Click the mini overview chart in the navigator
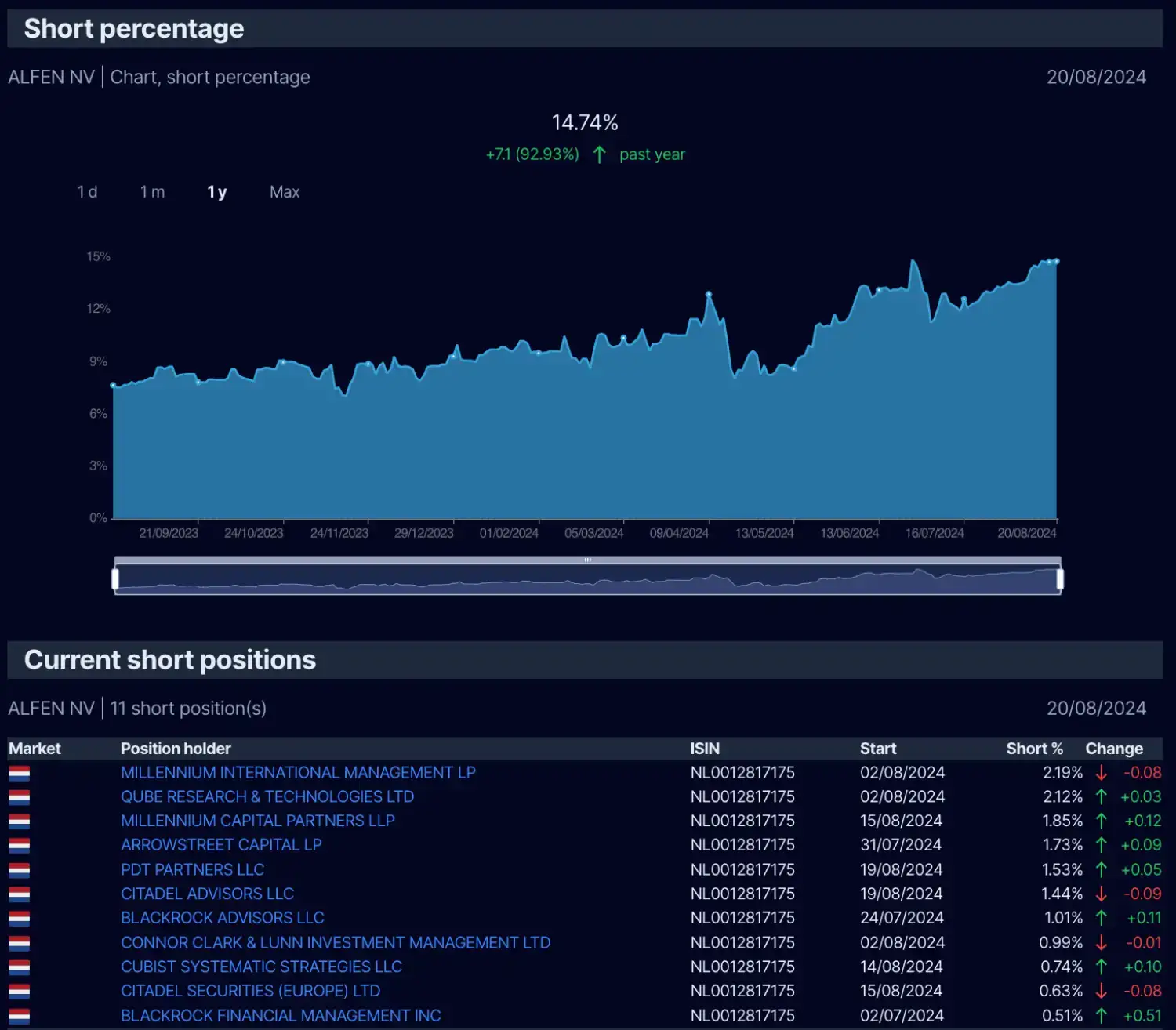The width and height of the screenshot is (1176, 1030). tap(588, 579)
